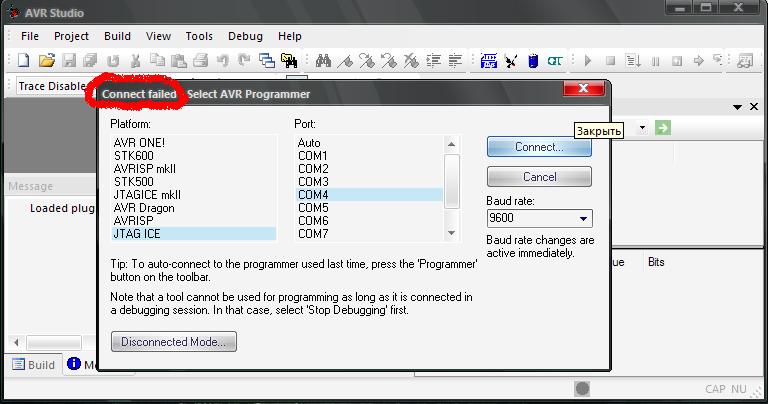Viewport: 768px width, 404px height.
Task: Click the Stop Debugging square icon
Action: point(610,61)
